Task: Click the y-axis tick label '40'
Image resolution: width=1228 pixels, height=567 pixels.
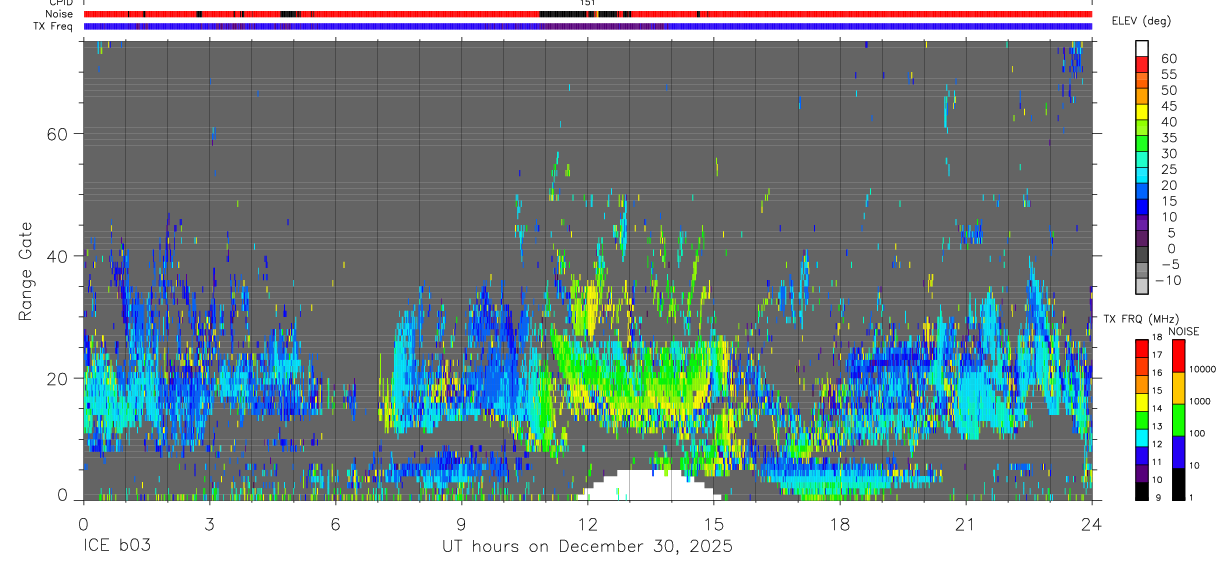Action: point(58,256)
